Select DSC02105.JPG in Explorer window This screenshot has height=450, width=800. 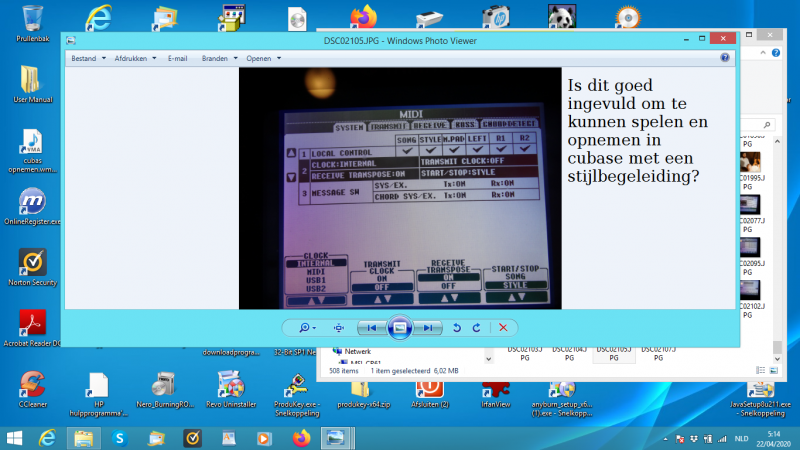click(614, 354)
